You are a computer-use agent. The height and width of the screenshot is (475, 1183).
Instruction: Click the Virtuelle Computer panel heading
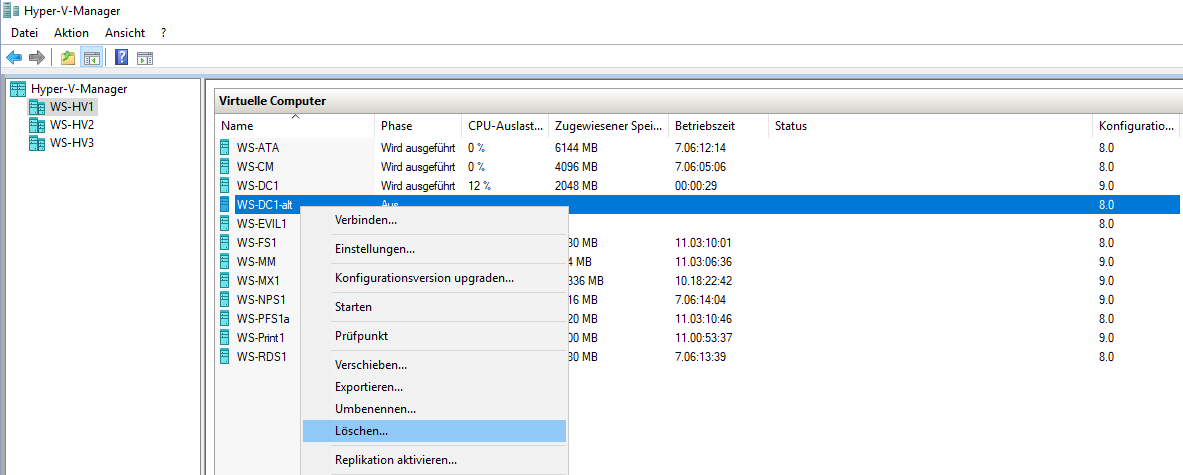[272, 101]
